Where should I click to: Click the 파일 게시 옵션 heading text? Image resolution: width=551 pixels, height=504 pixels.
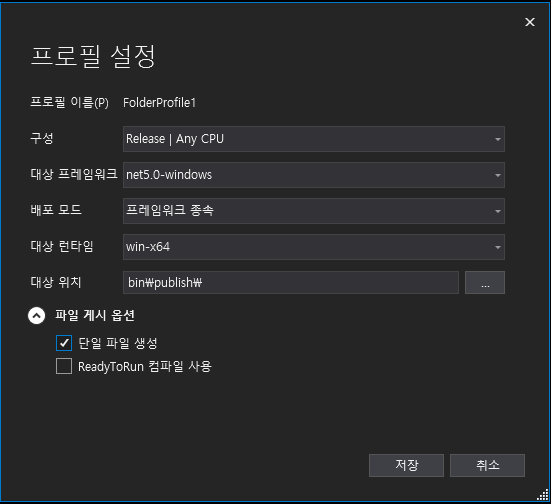[x=95, y=315]
